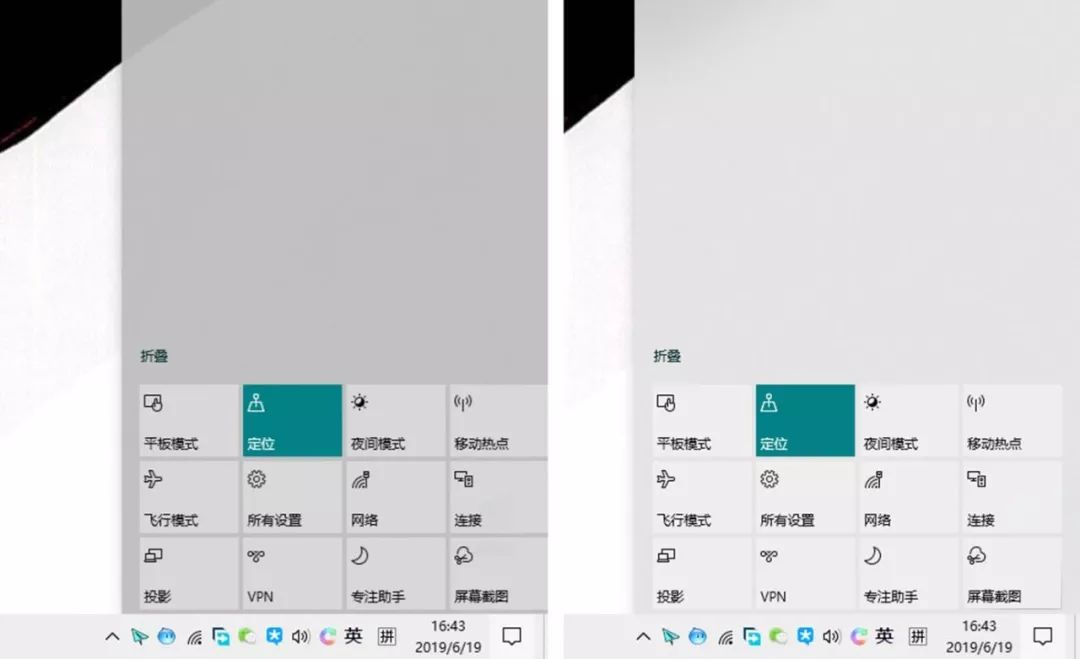
Task: Toggle 移动热点 tile in darker gray panel
Action: pyautogui.click(x=498, y=421)
